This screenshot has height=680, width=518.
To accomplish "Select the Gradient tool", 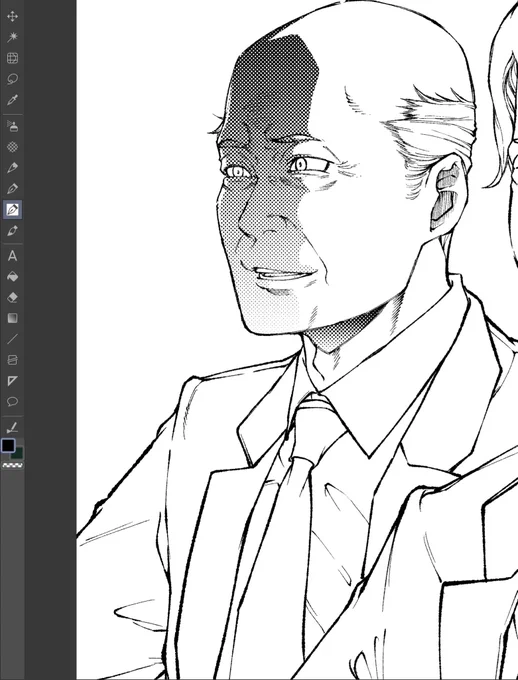I will coord(12,318).
